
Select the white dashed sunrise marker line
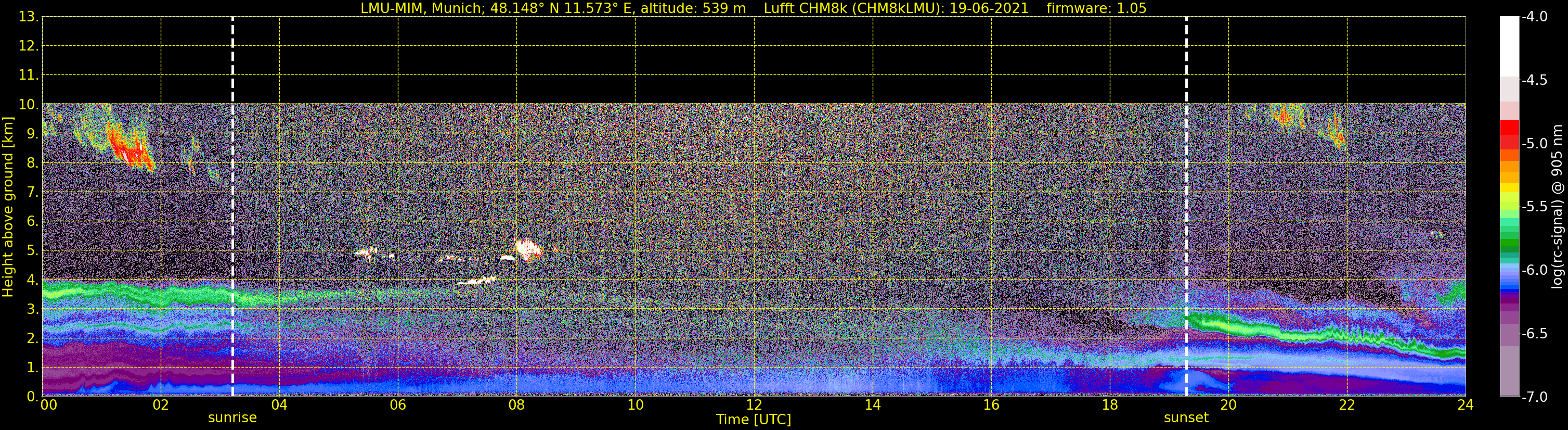point(232,207)
